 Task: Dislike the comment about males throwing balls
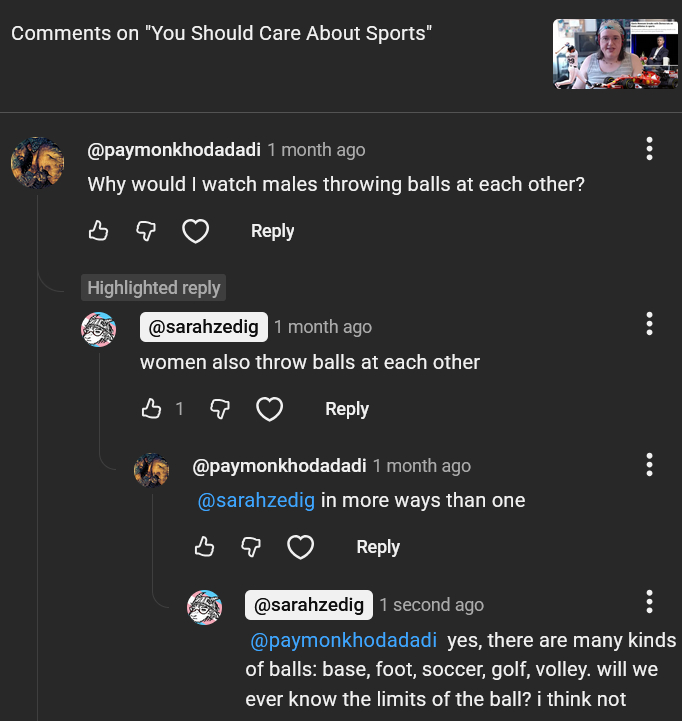click(146, 231)
